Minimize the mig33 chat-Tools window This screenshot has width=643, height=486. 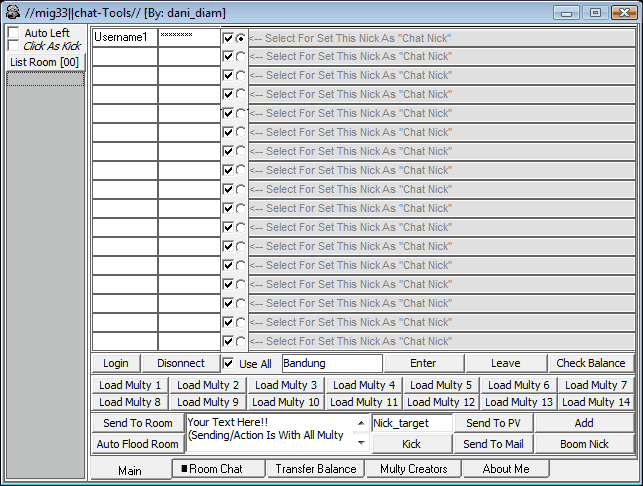(x=566, y=13)
